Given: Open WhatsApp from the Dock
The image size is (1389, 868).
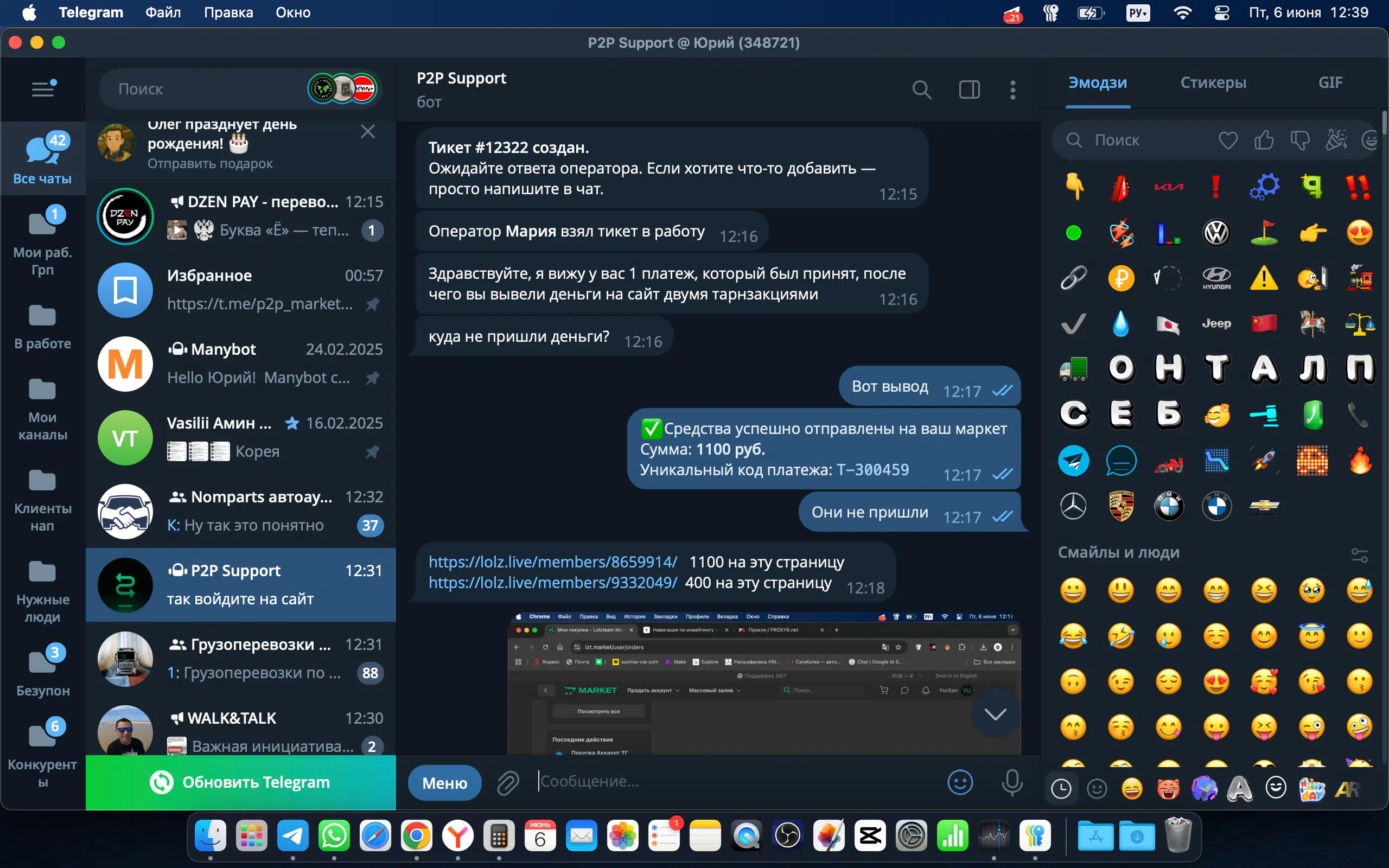Looking at the screenshot, I should point(334,836).
